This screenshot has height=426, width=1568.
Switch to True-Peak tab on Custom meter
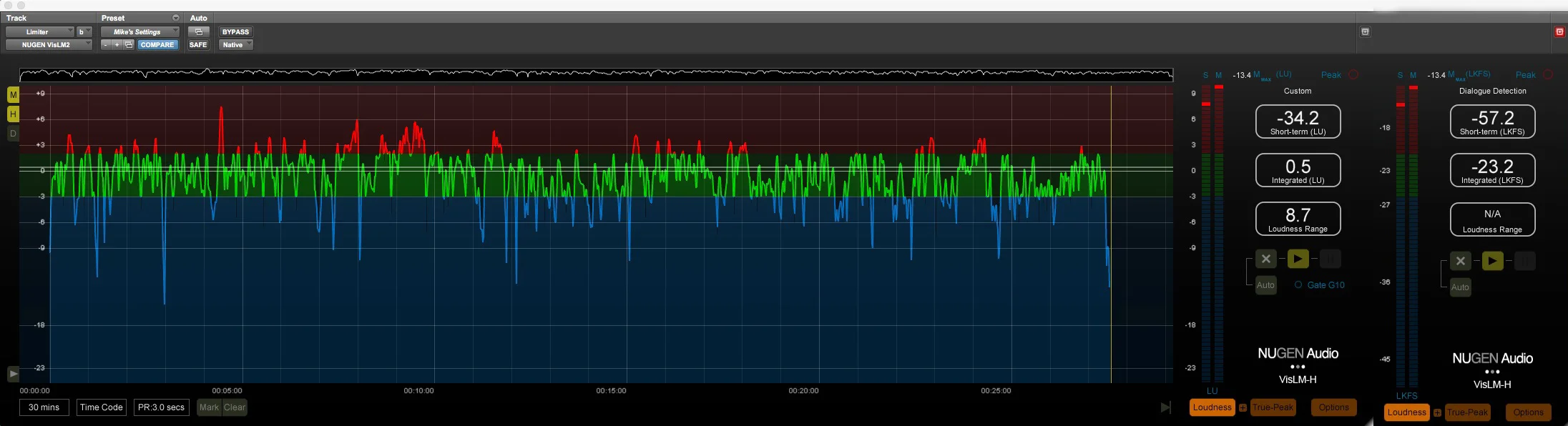(1273, 407)
